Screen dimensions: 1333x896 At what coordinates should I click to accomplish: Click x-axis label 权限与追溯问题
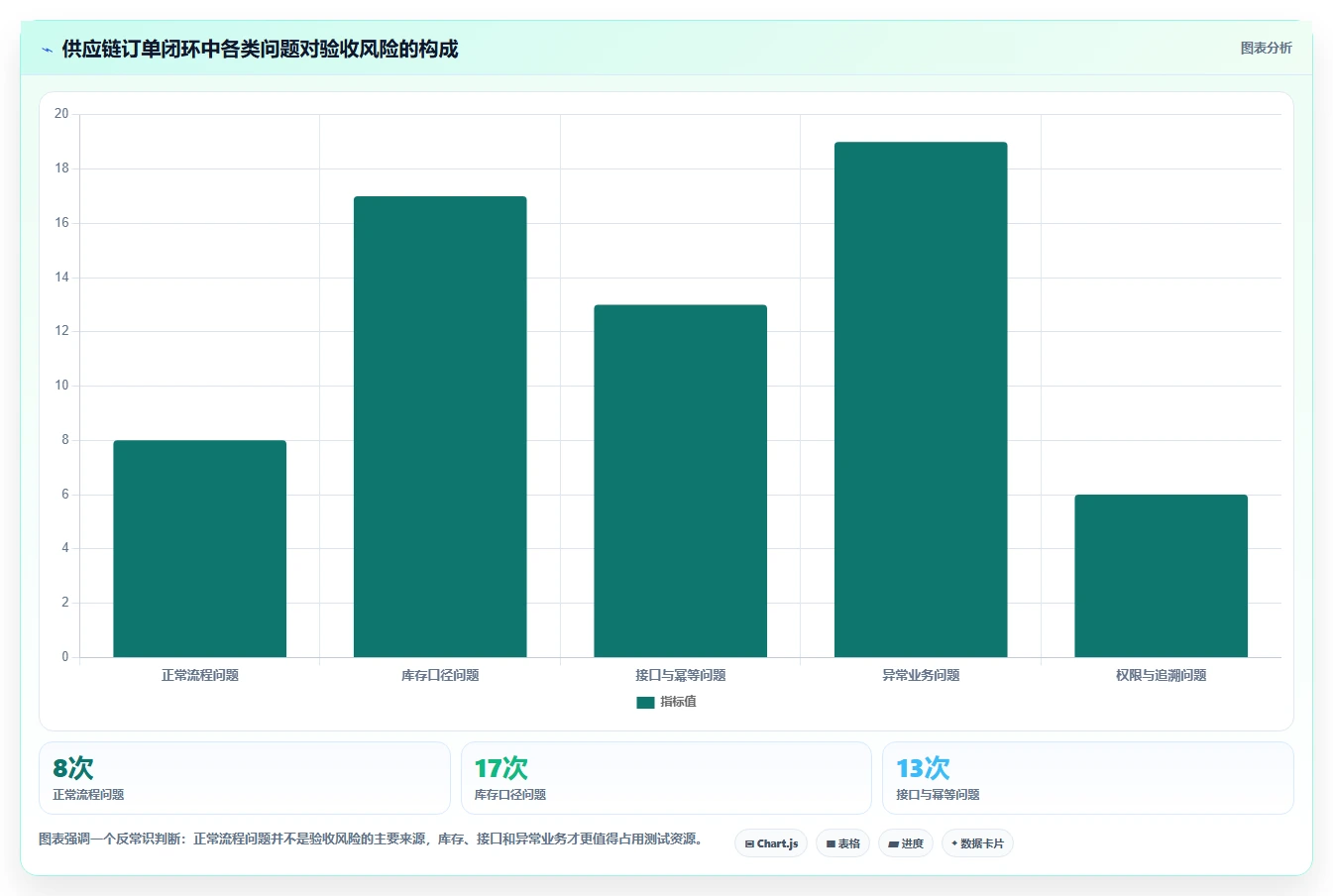(1161, 675)
